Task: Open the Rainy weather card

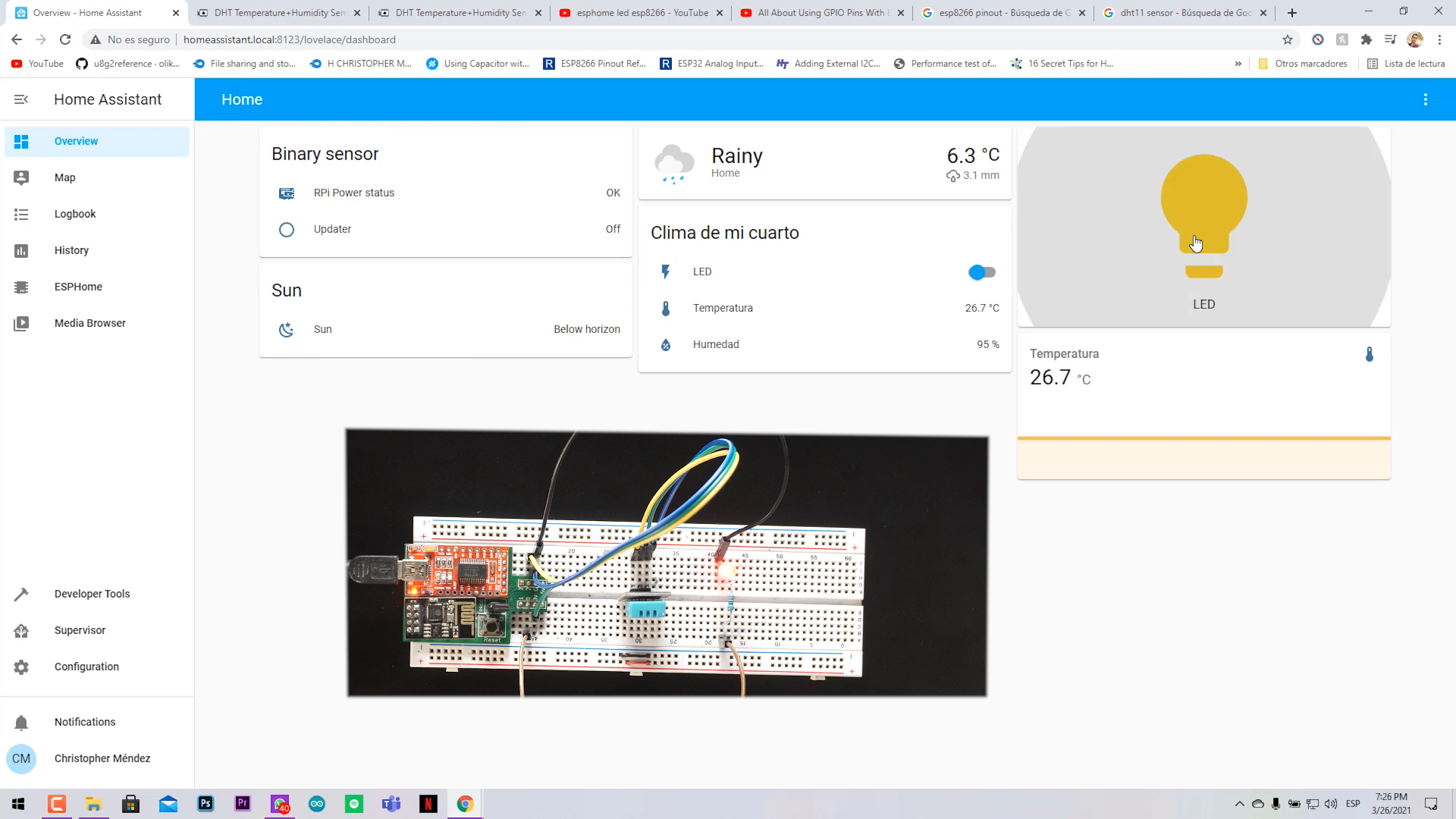Action: click(824, 163)
